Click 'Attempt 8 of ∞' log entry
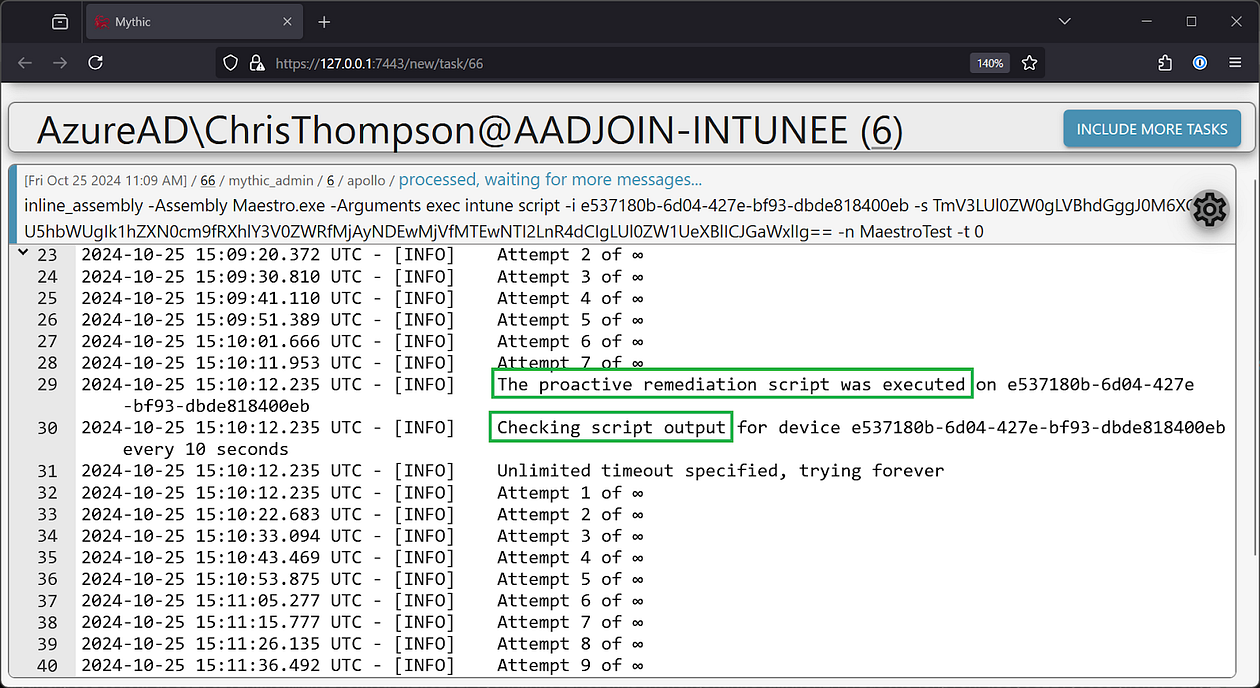The image size is (1260, 688). pyautogui.click(x=570, y=644)
